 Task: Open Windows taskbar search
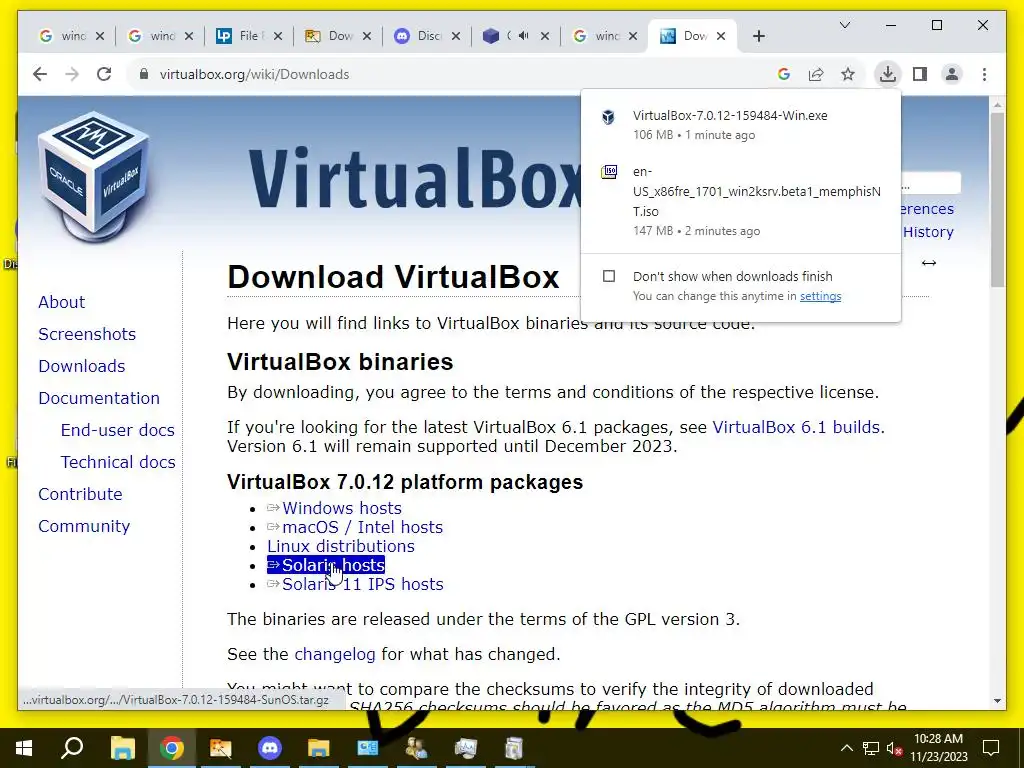(72, 748)
